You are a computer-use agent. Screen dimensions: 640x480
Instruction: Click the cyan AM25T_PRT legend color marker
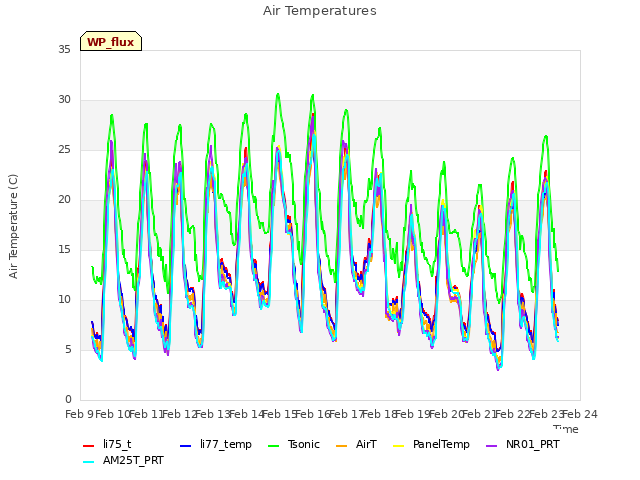(x=89, y=462)
